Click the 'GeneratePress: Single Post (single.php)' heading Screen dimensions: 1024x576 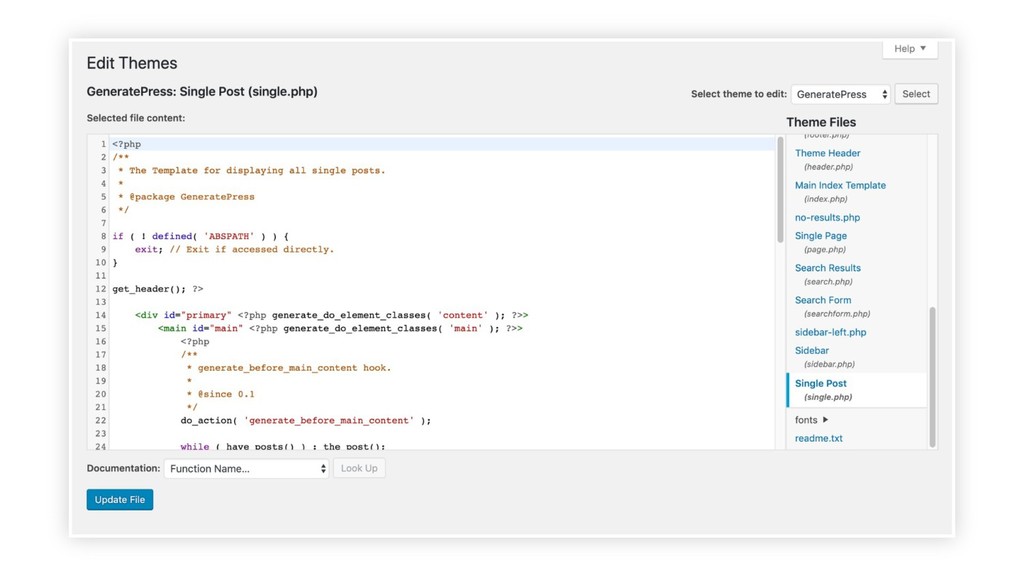(202, 91)
